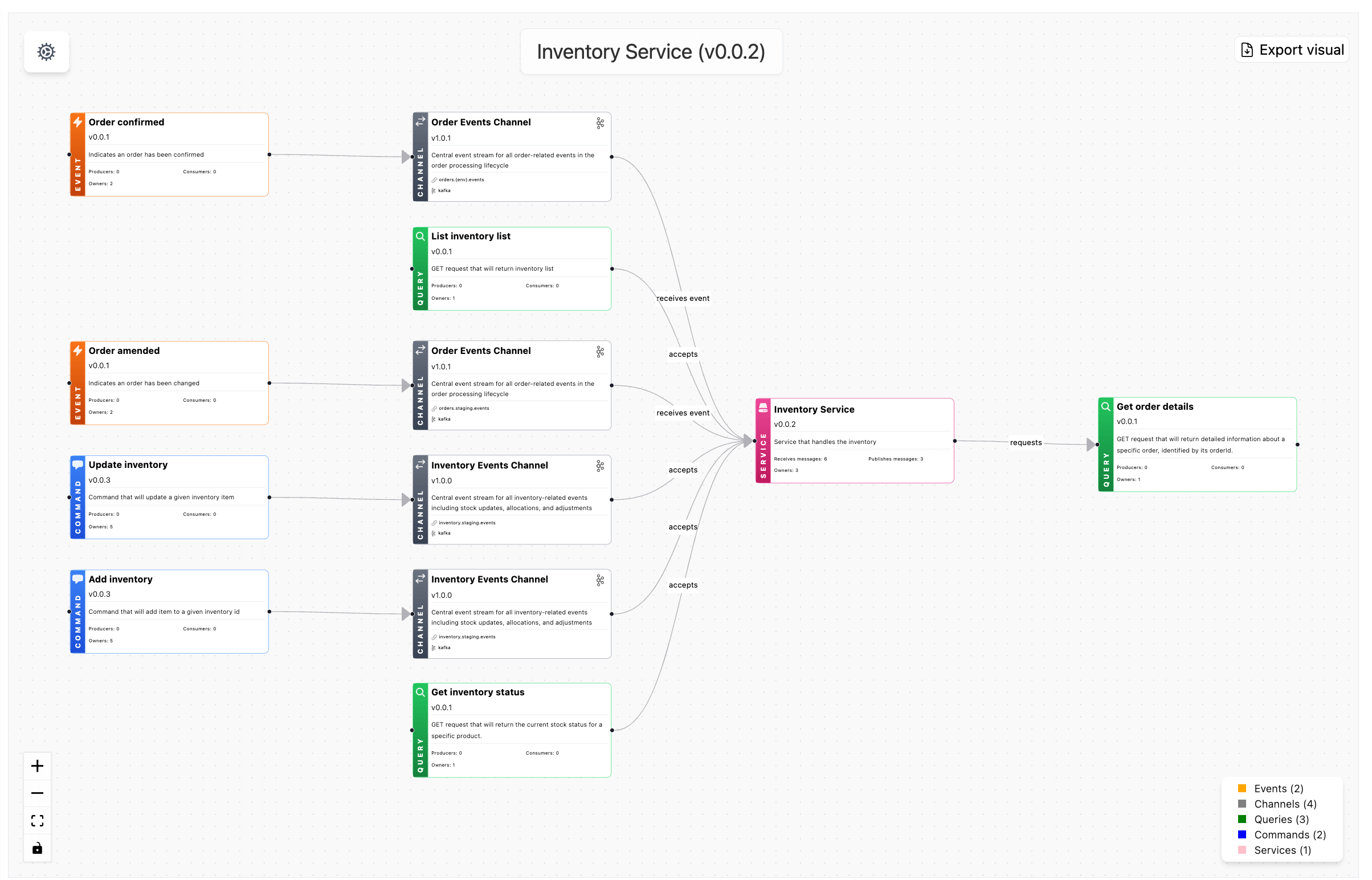Click Export visual button

tap(1293, 50)
